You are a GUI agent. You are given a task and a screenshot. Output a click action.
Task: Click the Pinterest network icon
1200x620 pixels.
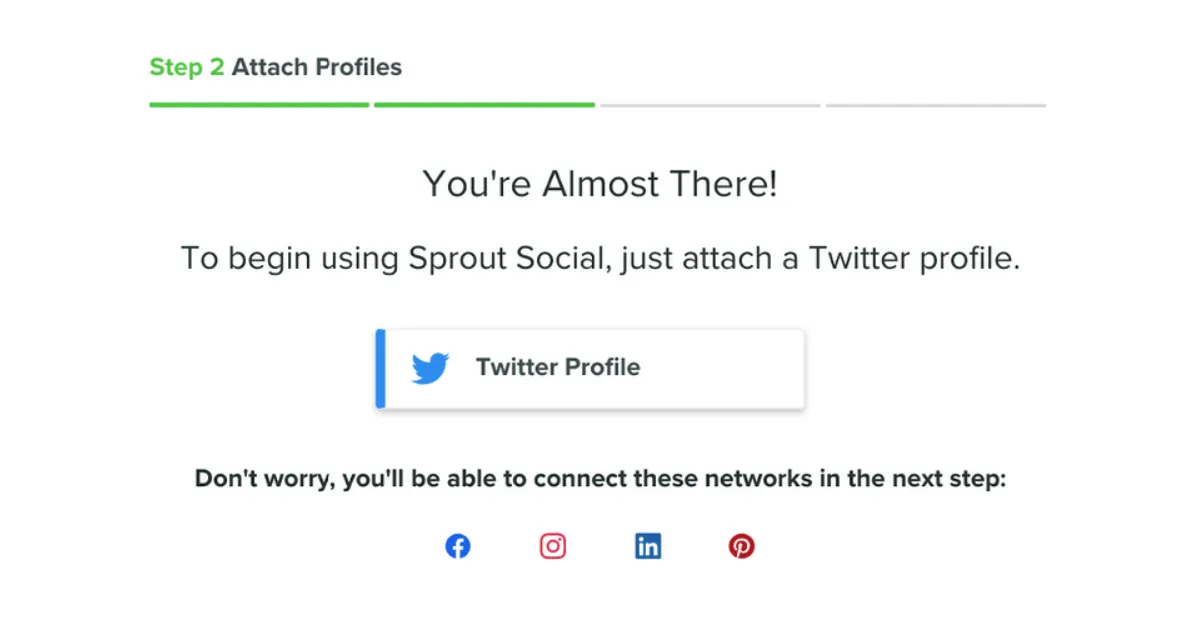(x=741, y=547)
